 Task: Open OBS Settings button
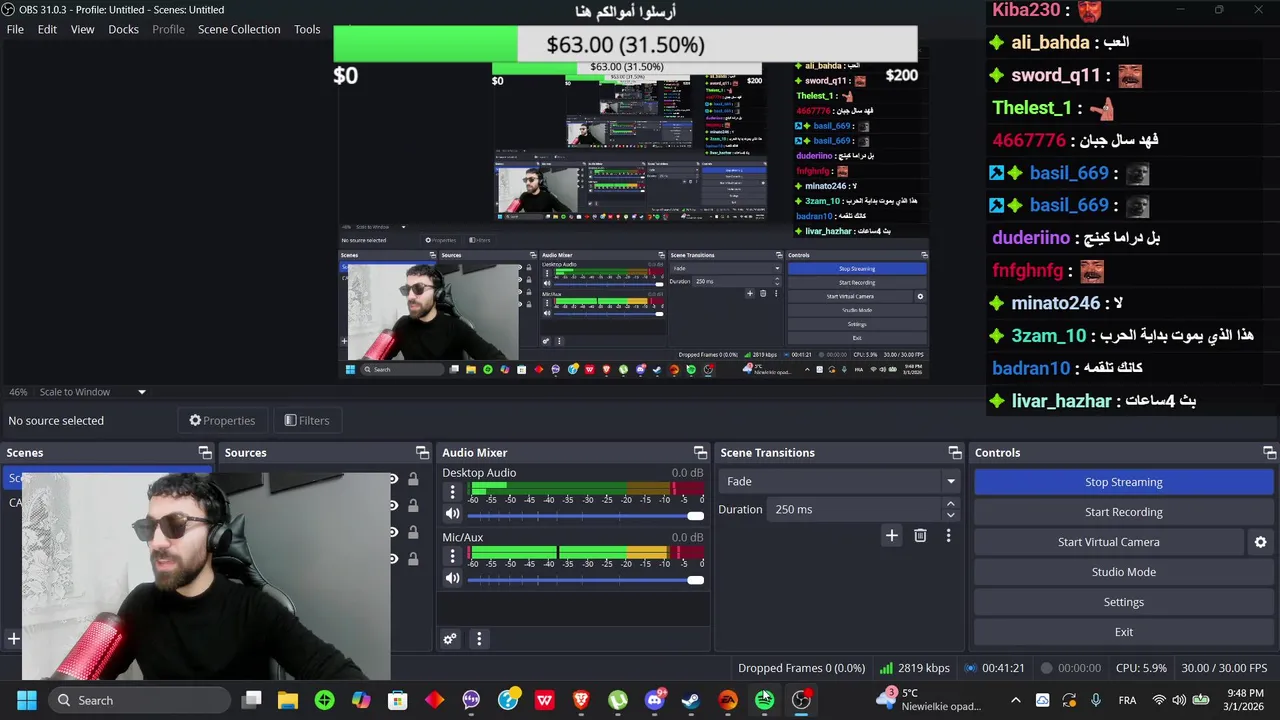point(1123,602)
